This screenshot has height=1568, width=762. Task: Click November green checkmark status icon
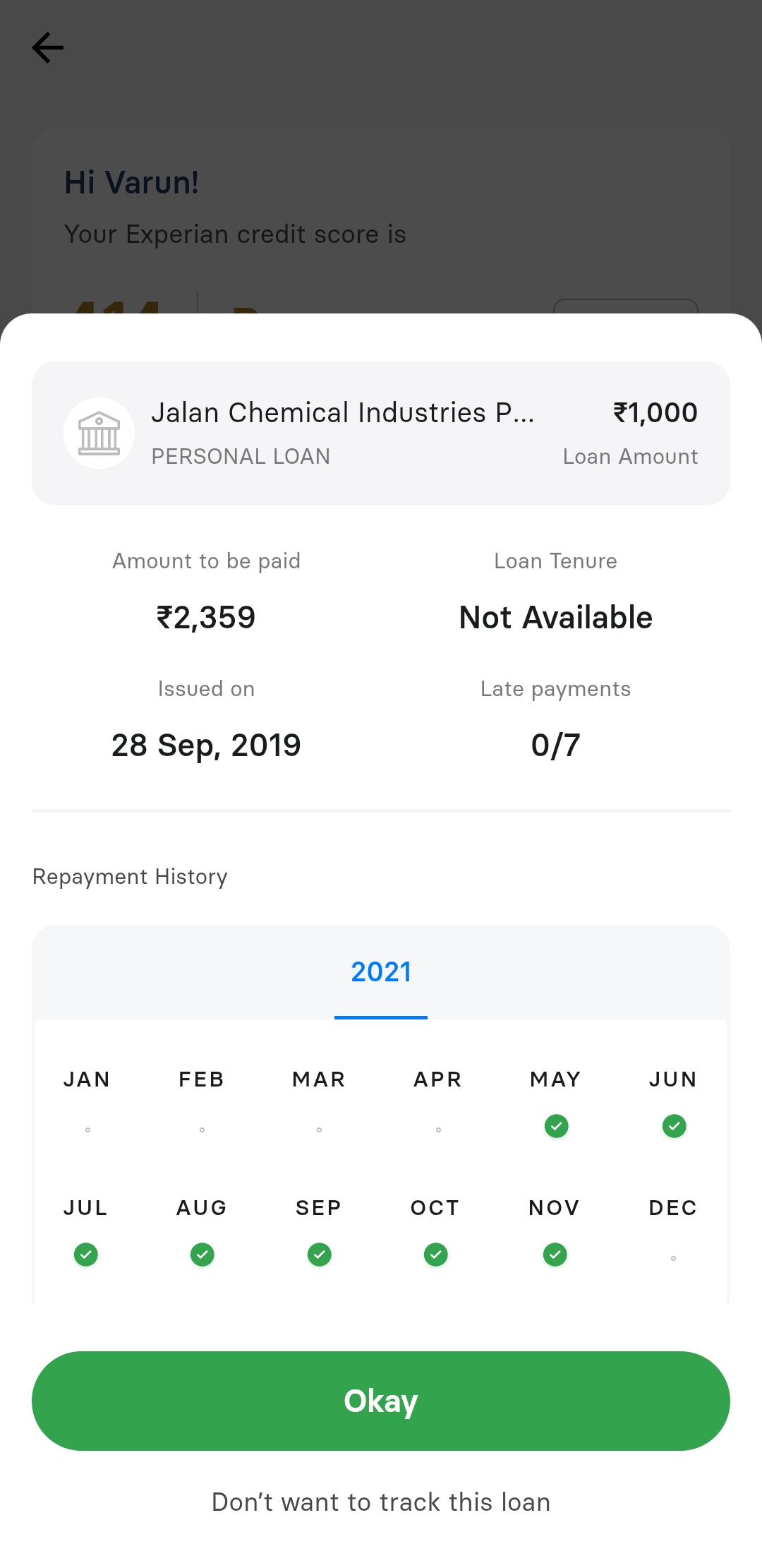[x=555, y=1255]
